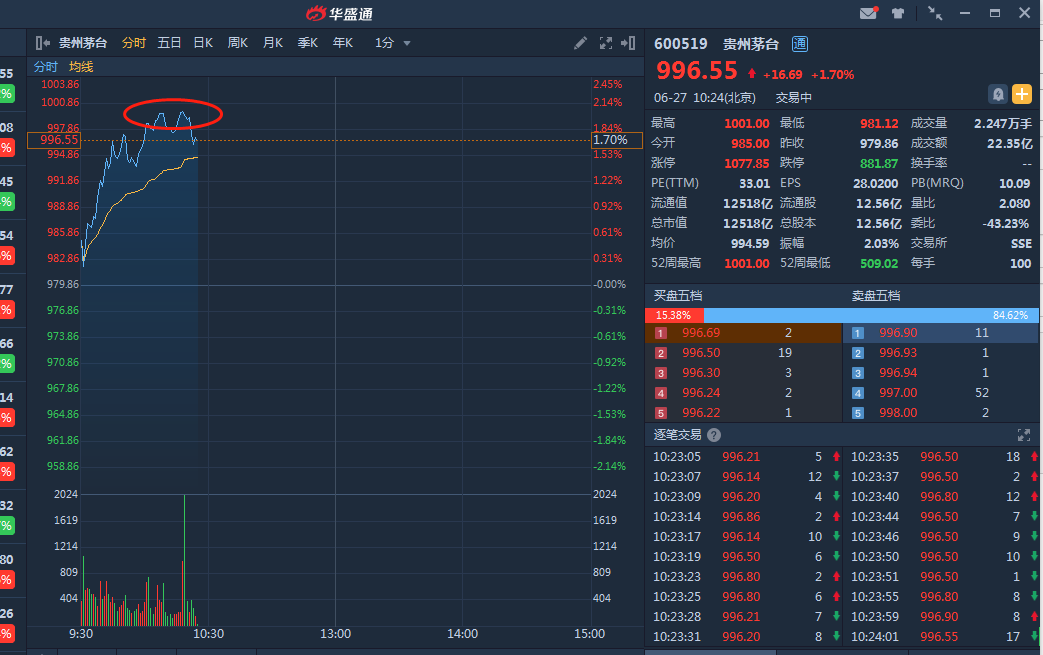Click bid level 1 price 996.69
Viewport: 1043px width, 655px height.
coord(701,332)
